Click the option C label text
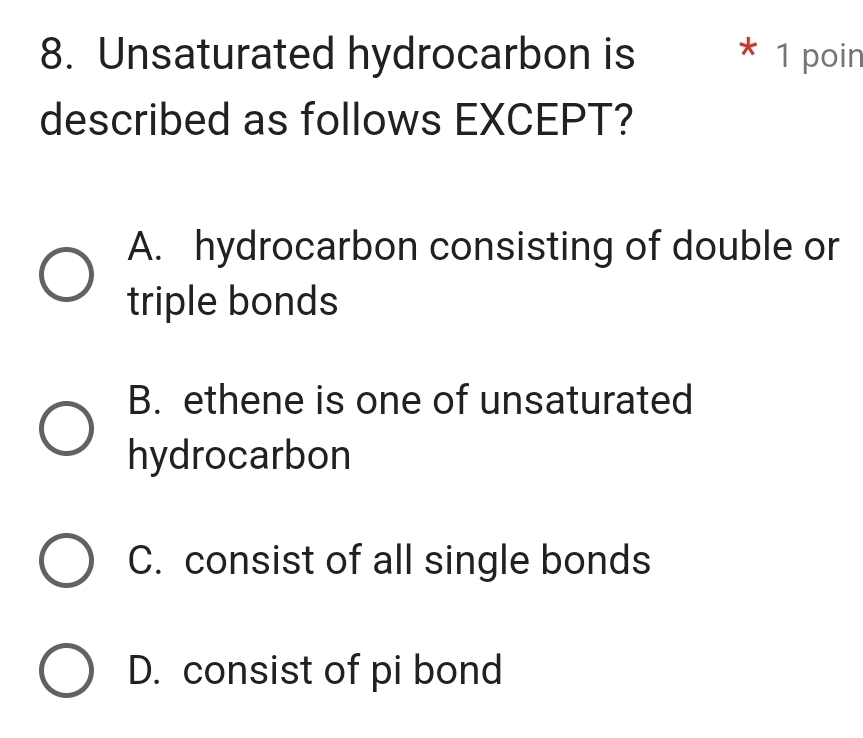Viewport: 863px width, 738px height. [418, 561]
